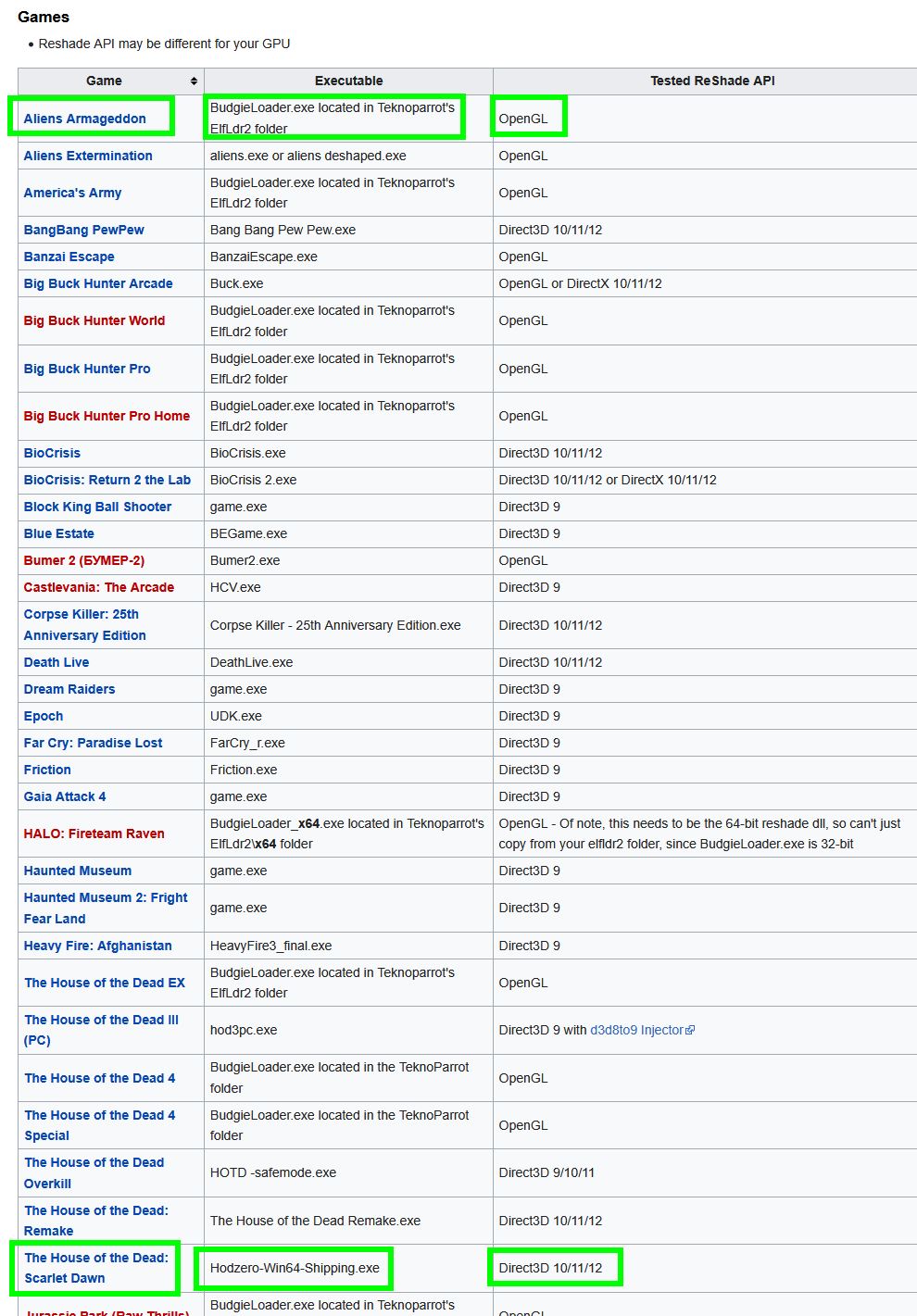Open BioCrisis: Return 2 the Lab link
Image resolution: width=917 pixels, height=1316 pixels.
107,480
